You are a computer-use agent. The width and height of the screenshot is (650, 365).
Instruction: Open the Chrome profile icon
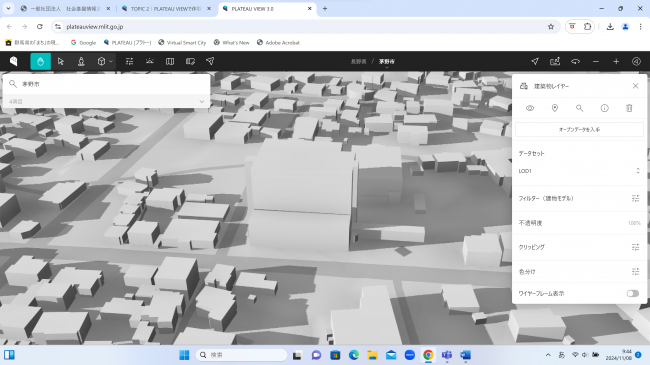click(626, 27)
